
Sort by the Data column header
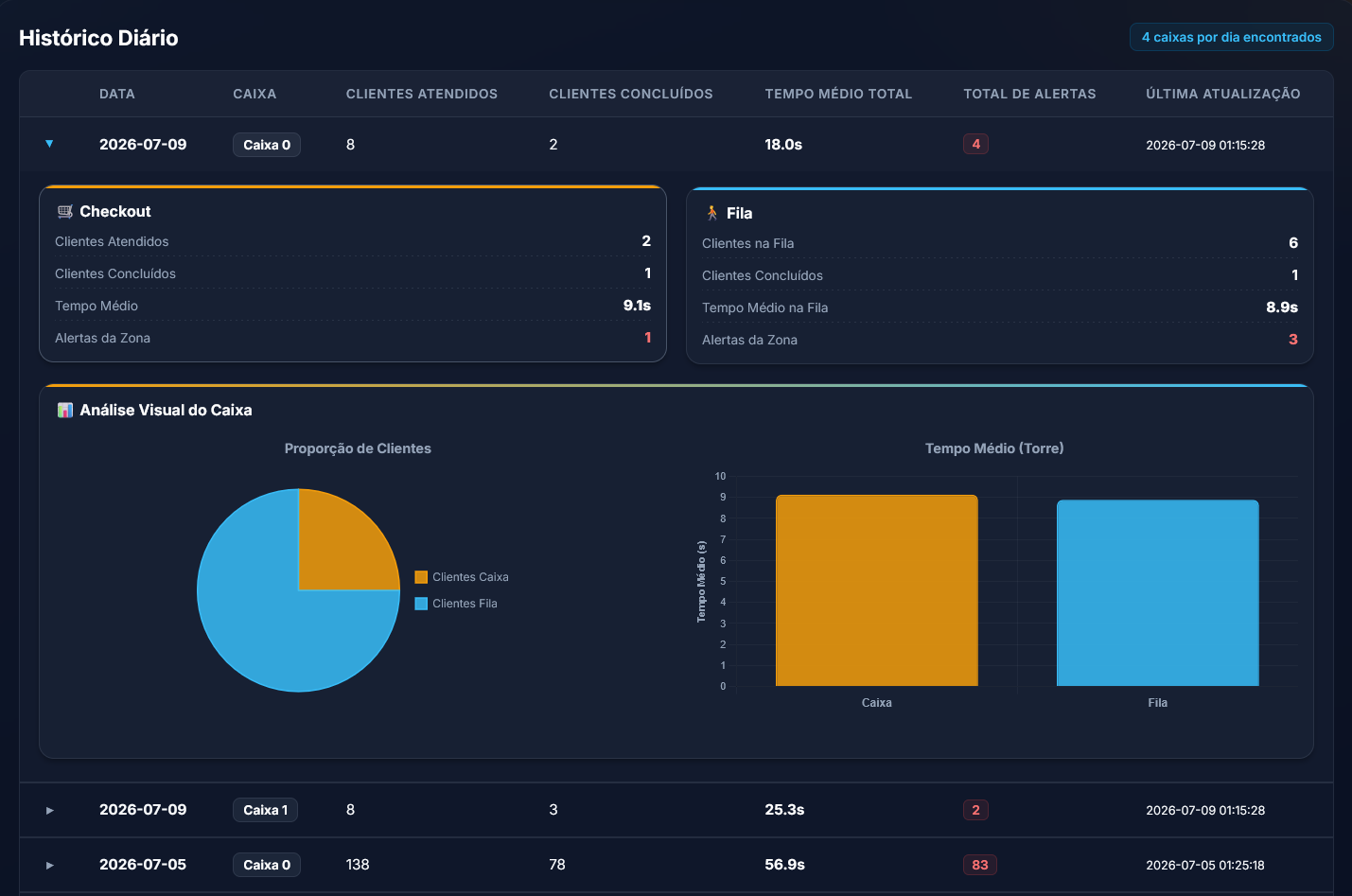pyautogui.click(x=117, y=94)
